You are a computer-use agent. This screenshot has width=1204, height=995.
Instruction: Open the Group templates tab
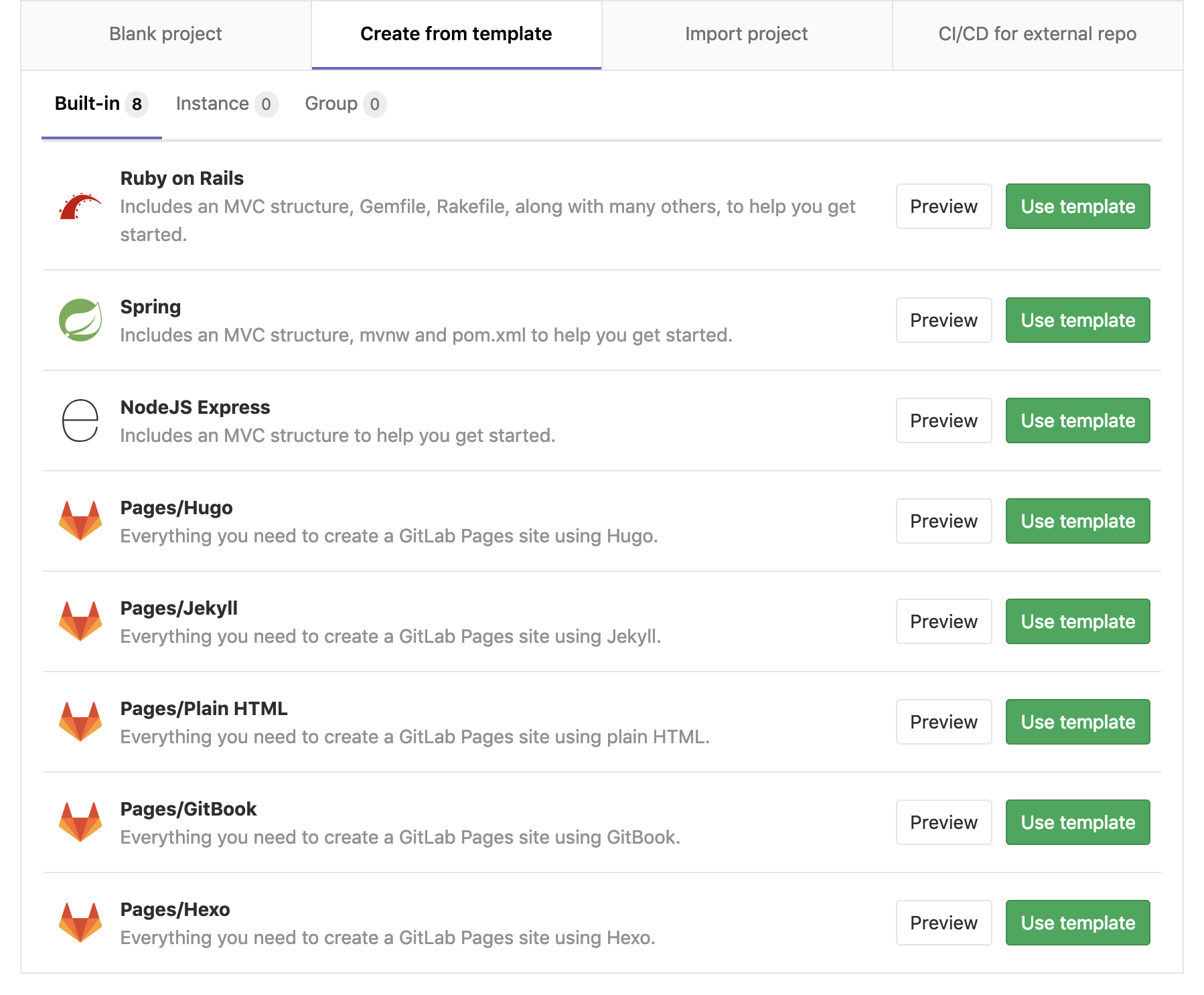[344, 104]
